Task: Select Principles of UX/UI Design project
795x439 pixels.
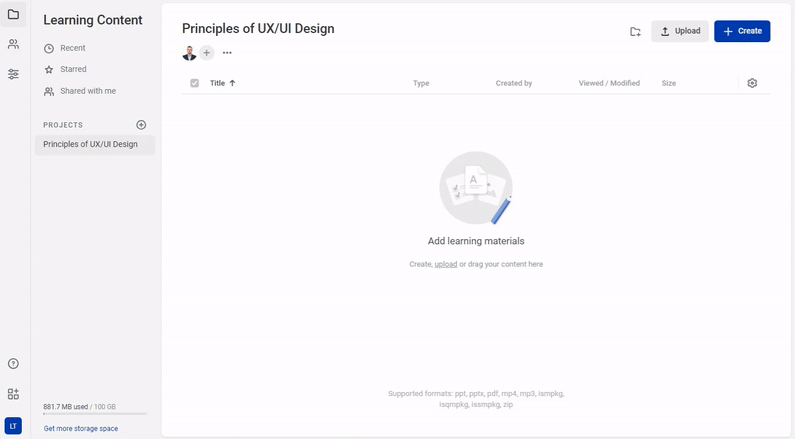Action: tap(95, 144)
